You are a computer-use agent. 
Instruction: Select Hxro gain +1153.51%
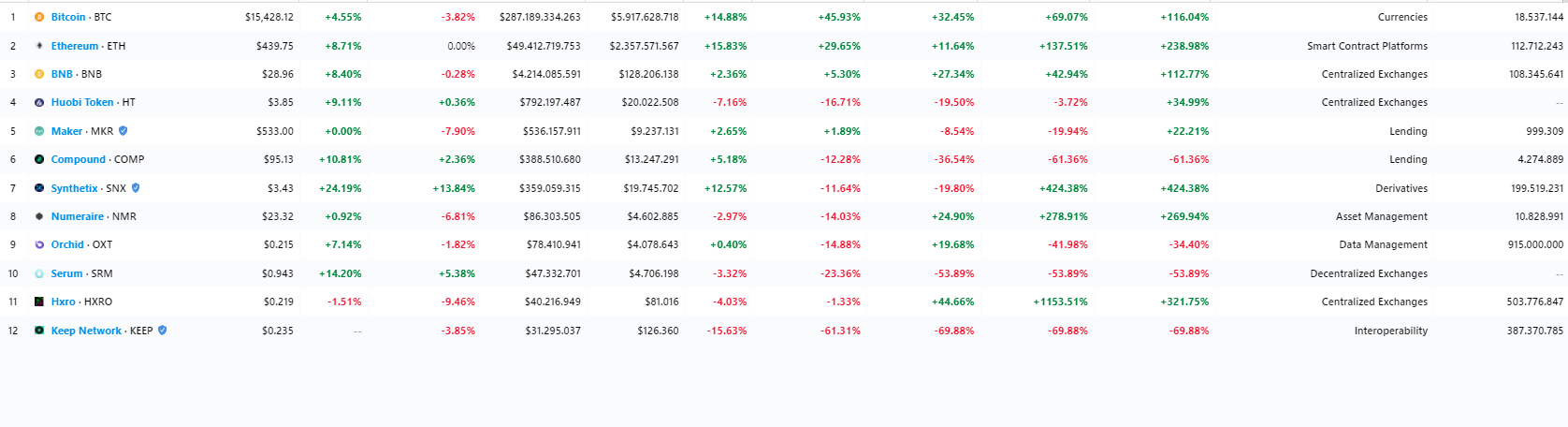coord(1061,302)
